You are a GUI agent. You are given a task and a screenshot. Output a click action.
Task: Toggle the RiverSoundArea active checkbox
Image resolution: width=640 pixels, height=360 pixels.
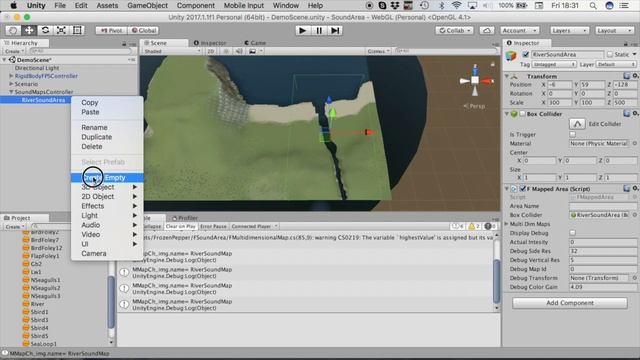tap(526, 54)
